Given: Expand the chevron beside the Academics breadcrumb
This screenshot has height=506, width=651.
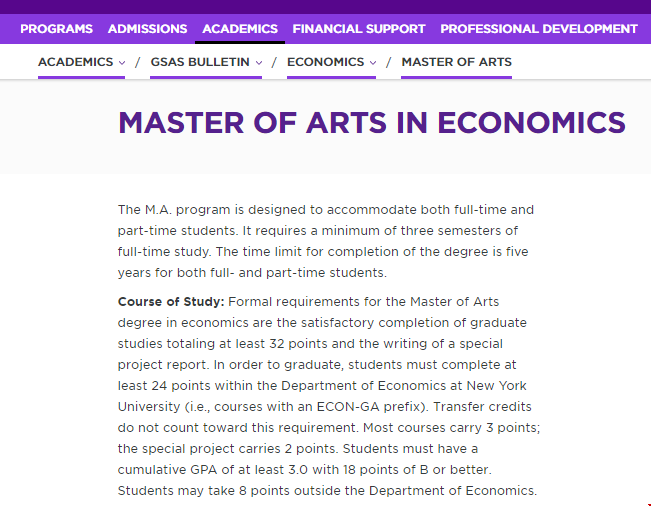Looking at the screenshot, I should tap(122, 63).
